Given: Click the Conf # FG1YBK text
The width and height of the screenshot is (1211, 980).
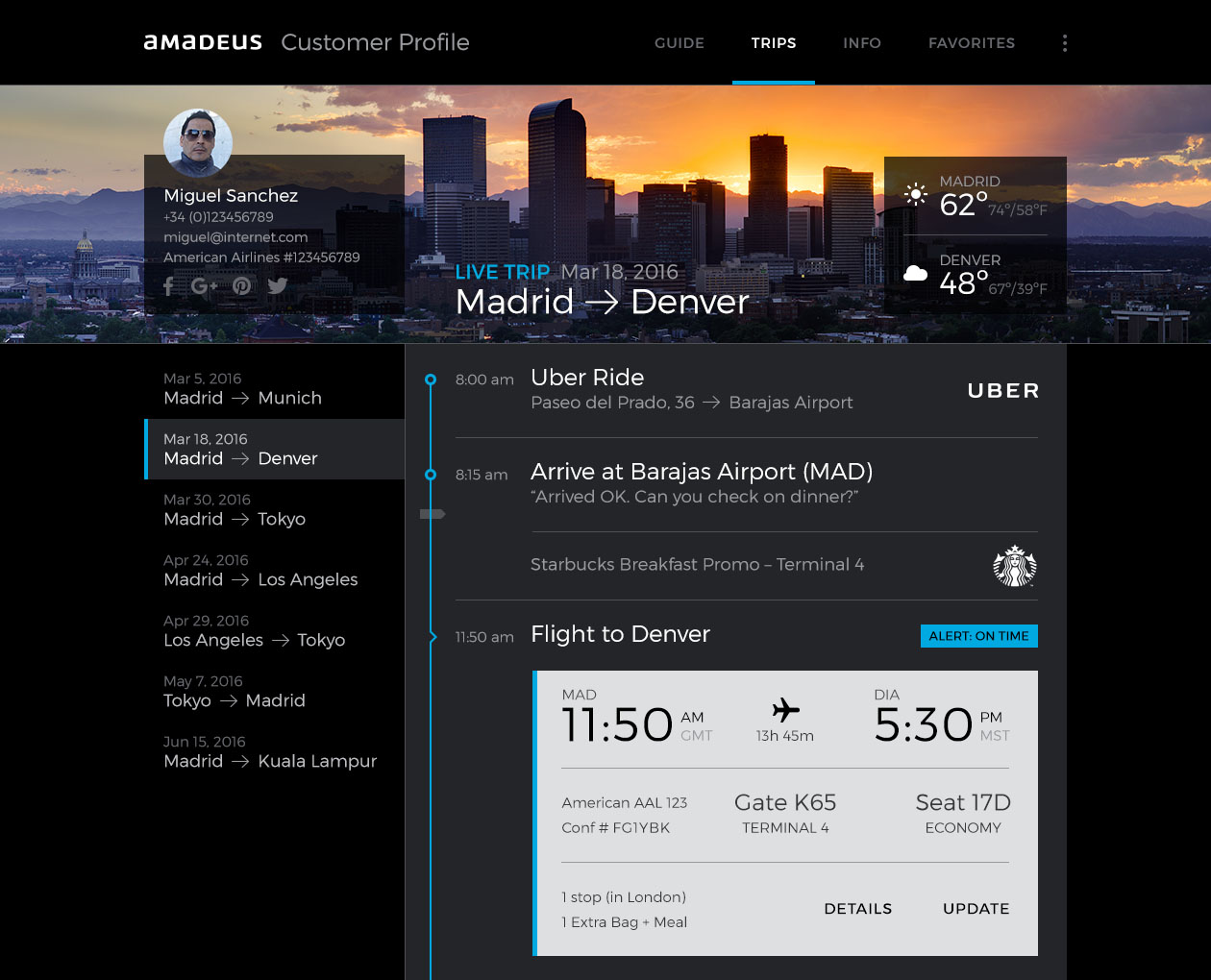Looking at the screenshot, I should (x=616, y=827).
